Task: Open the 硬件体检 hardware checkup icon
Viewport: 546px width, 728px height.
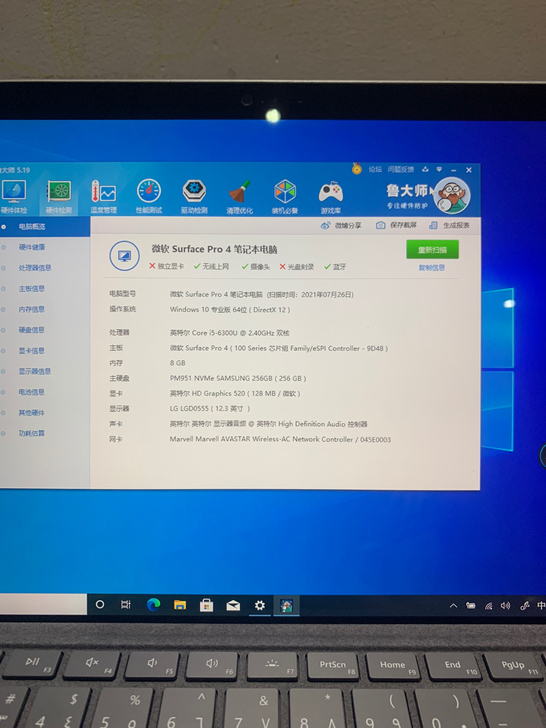Action: tap(13, 197)
